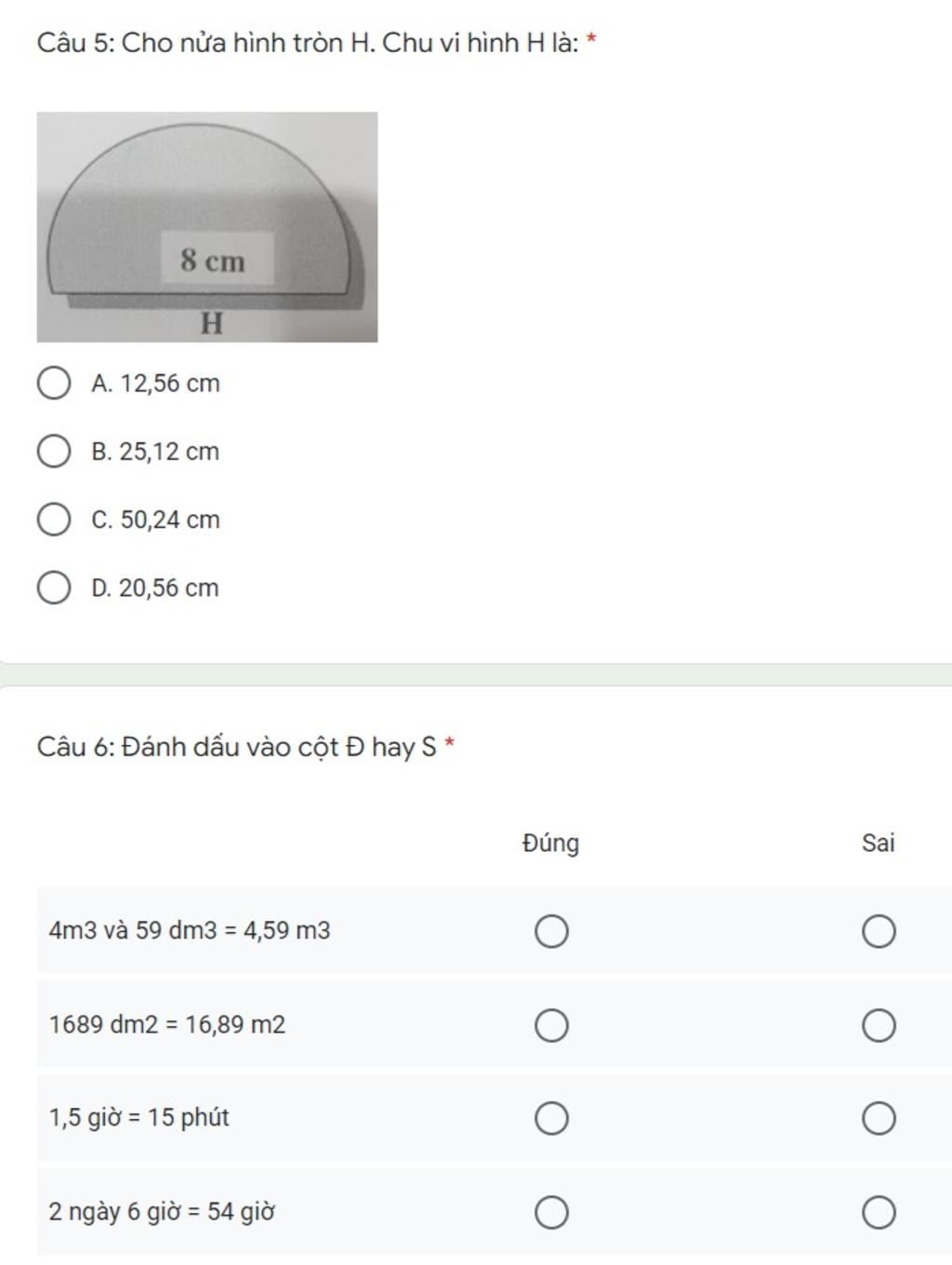
Task: Mark Đúng for 4m3 và 59 dm3 row
Action: [551, 931]
